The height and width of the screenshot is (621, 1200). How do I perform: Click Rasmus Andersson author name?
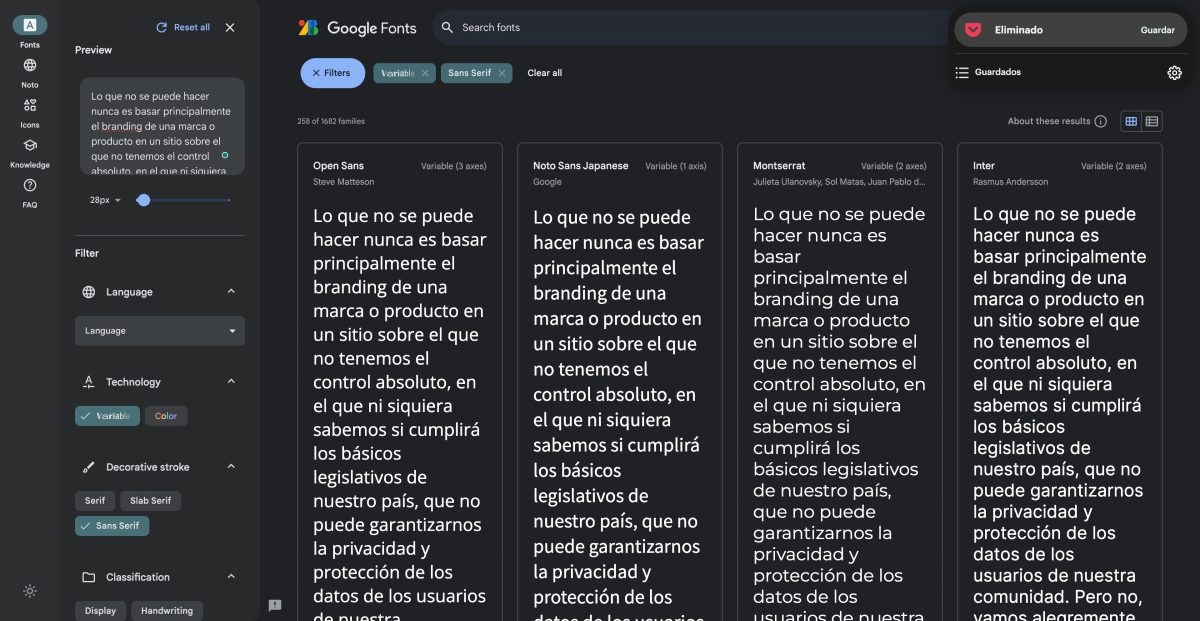(x=1010, y=182)
